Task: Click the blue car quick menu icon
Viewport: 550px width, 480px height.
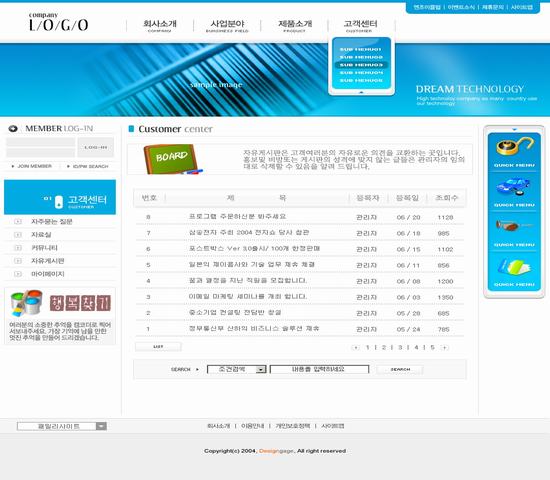Action: 513,187
